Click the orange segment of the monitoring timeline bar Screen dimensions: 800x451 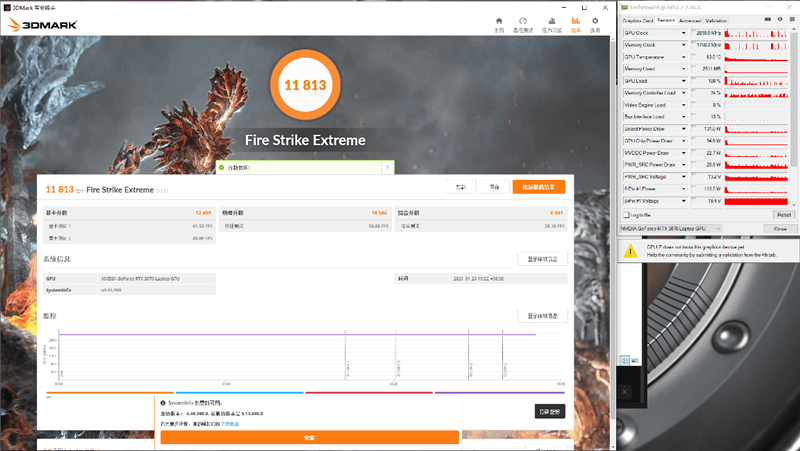point(110,393)
